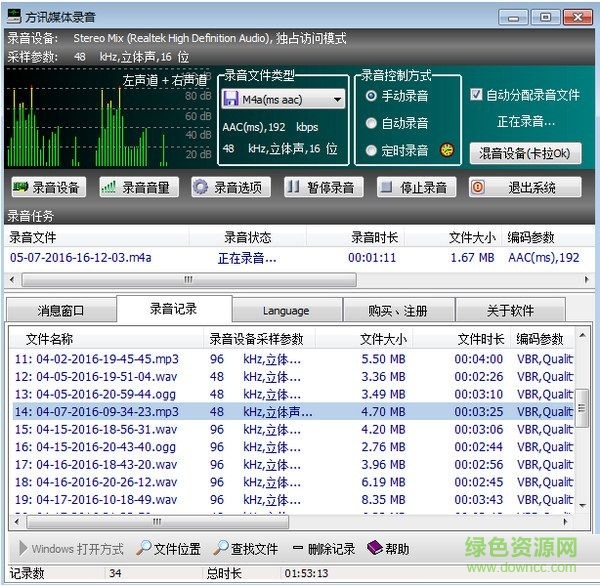Open 帮助 help book icon
This screenshot has width=600, height=586.
point(388,549)
